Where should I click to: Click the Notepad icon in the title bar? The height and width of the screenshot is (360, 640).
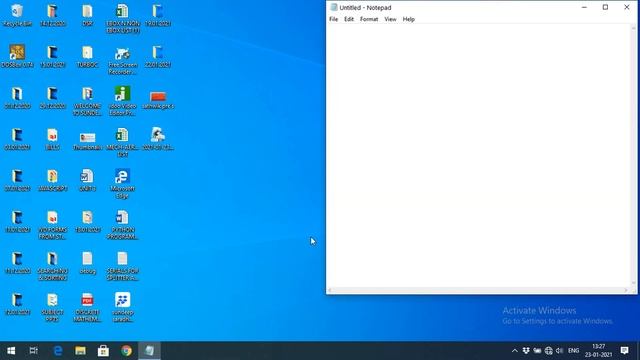[334, 7]
